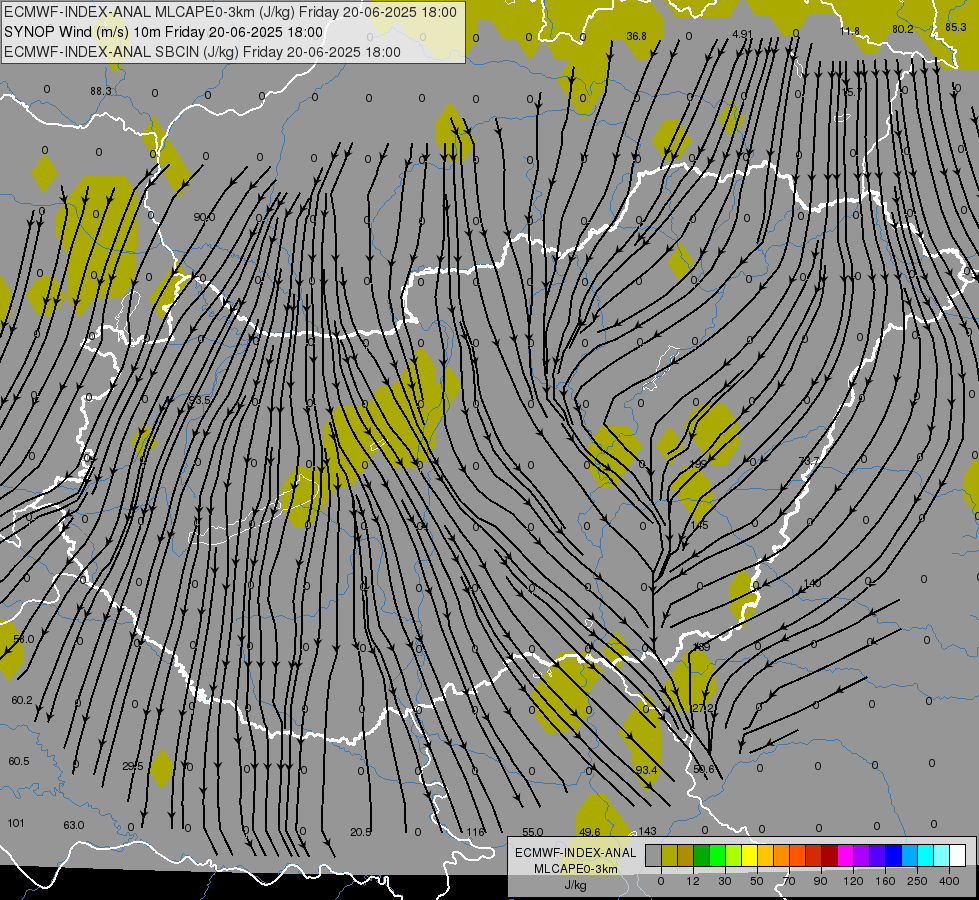The height and width of the screenshot is (900, 979).
Task: Click the legend tick label '120'
Action: pos(853,881)
